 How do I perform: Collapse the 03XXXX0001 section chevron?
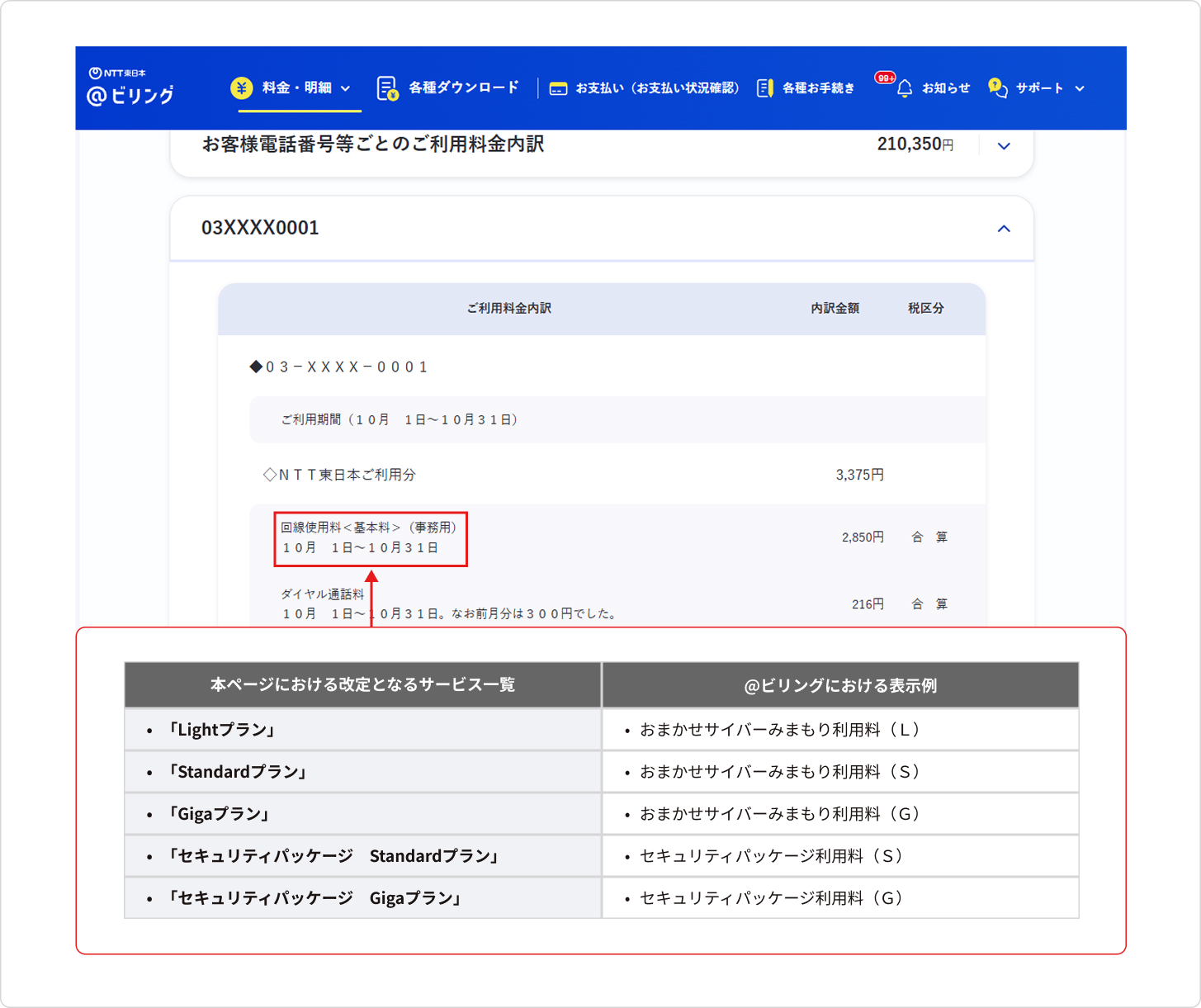[x=1004, y=229]
